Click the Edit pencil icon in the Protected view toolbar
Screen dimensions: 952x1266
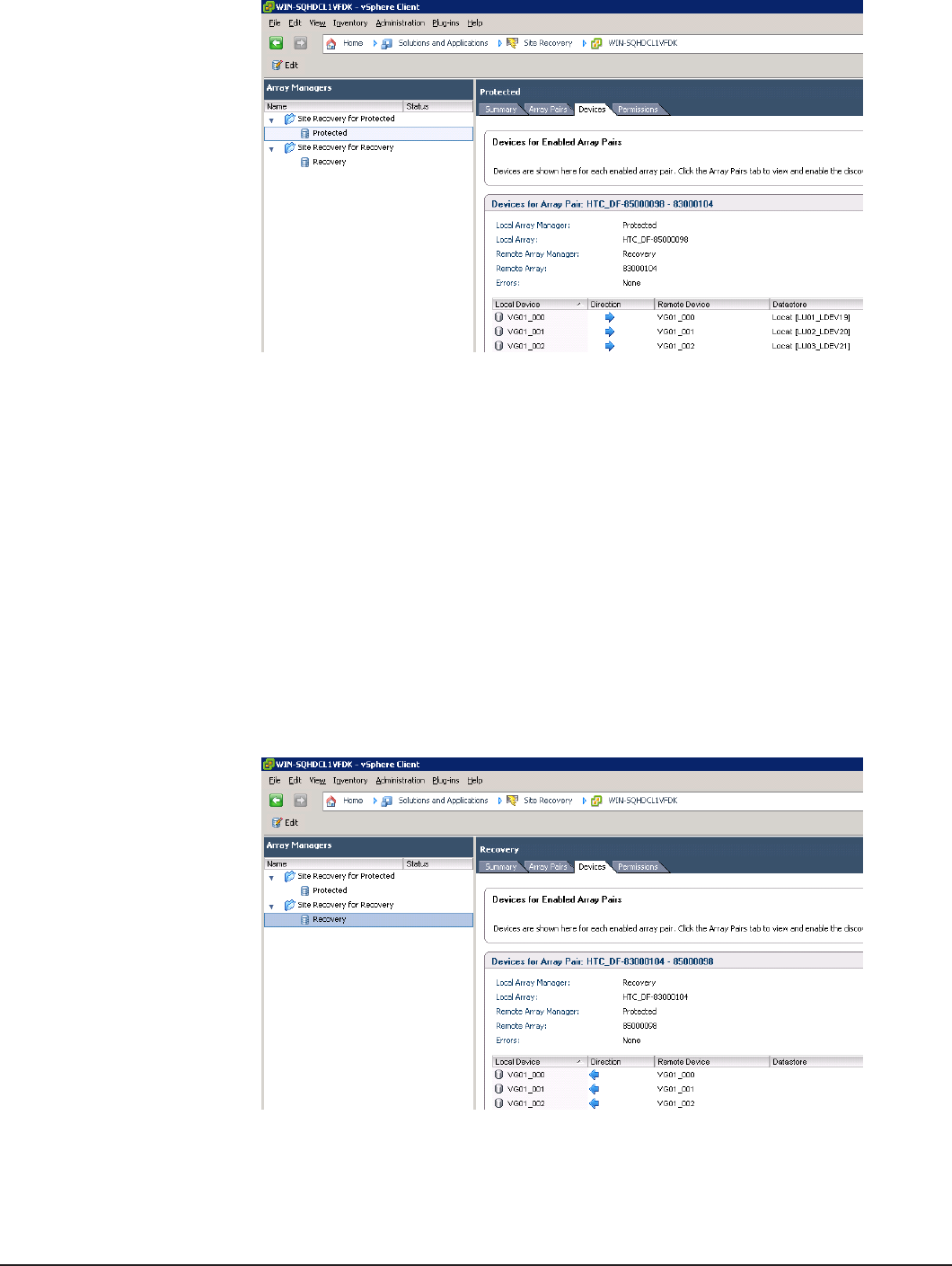click(x=278, y=65)
